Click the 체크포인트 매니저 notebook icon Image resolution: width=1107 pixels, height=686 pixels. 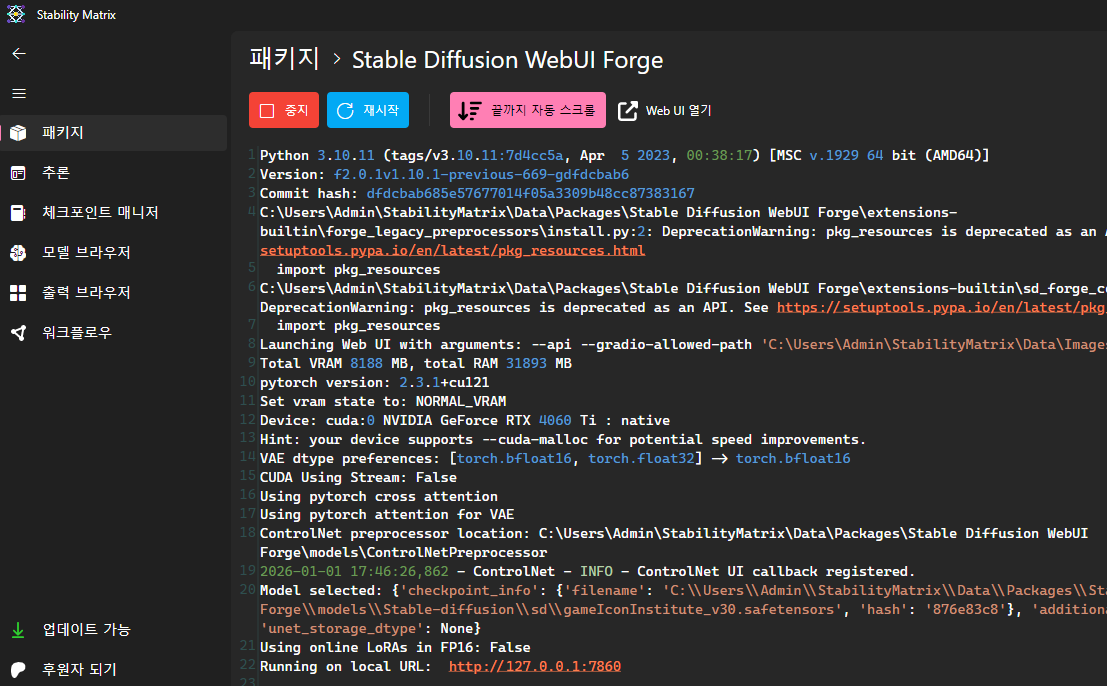coord(18,212)
